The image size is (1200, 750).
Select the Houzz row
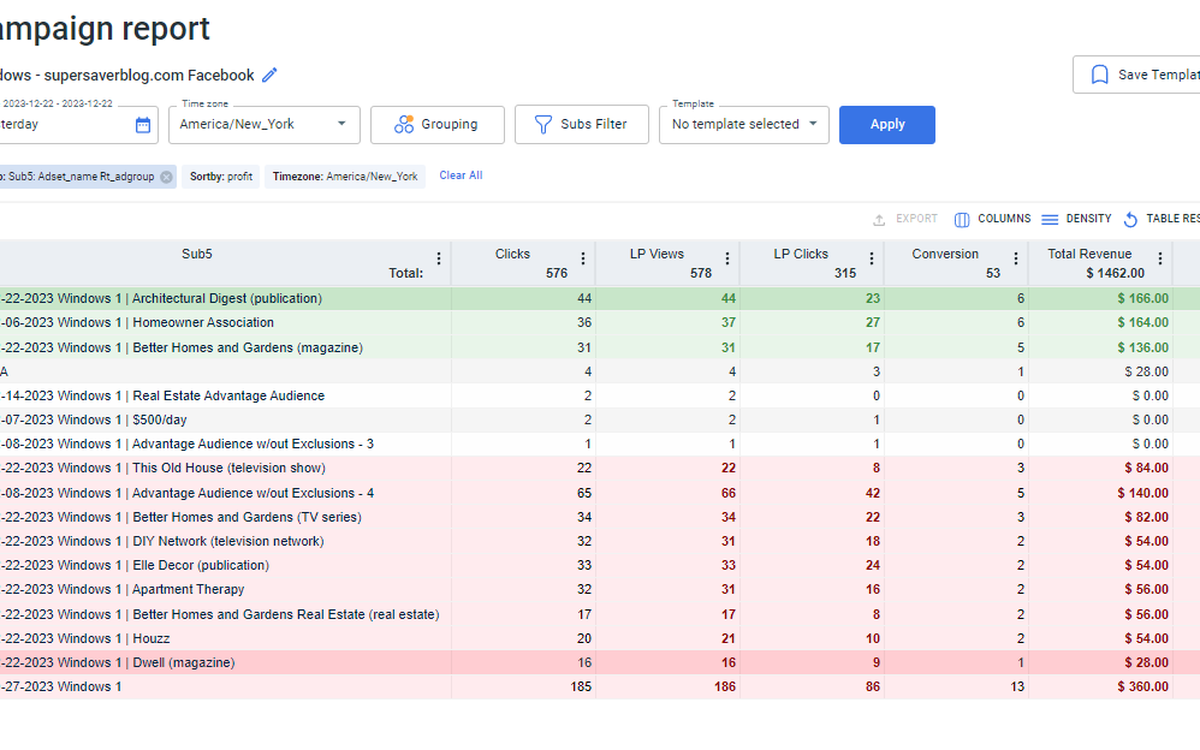(600, 638)
